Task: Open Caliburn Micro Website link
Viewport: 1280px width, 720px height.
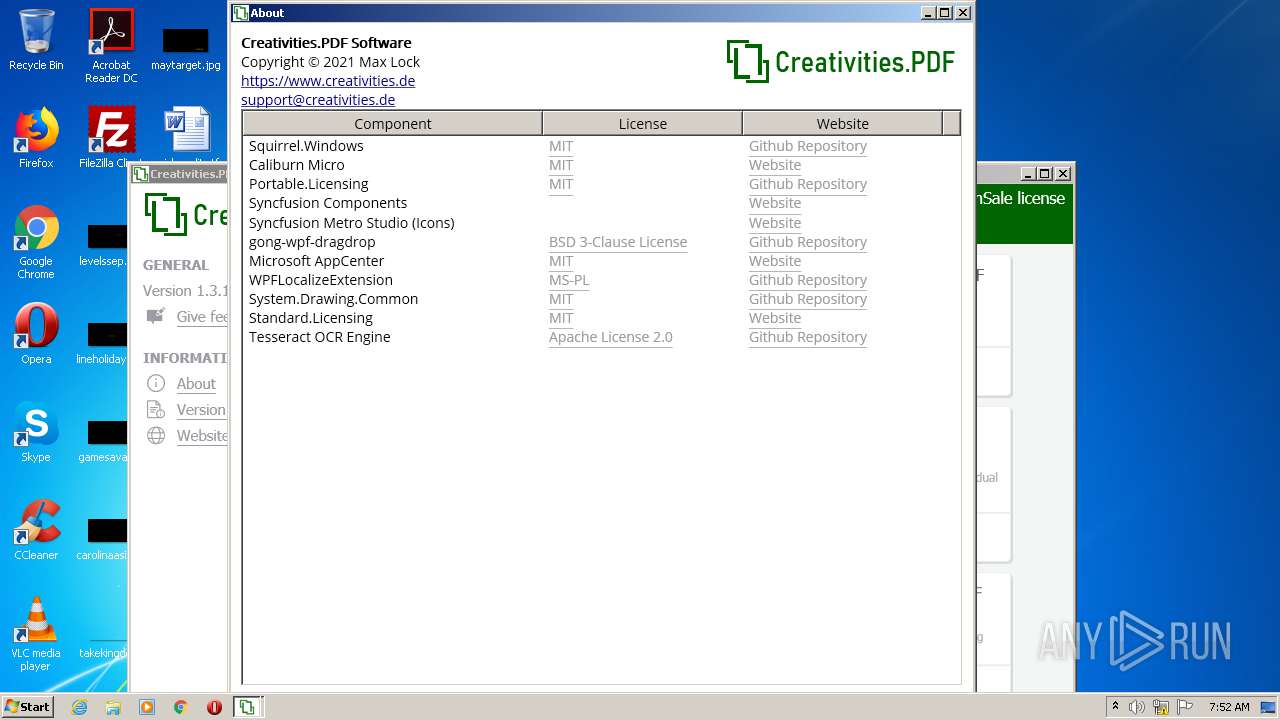Action: point(775,165)
